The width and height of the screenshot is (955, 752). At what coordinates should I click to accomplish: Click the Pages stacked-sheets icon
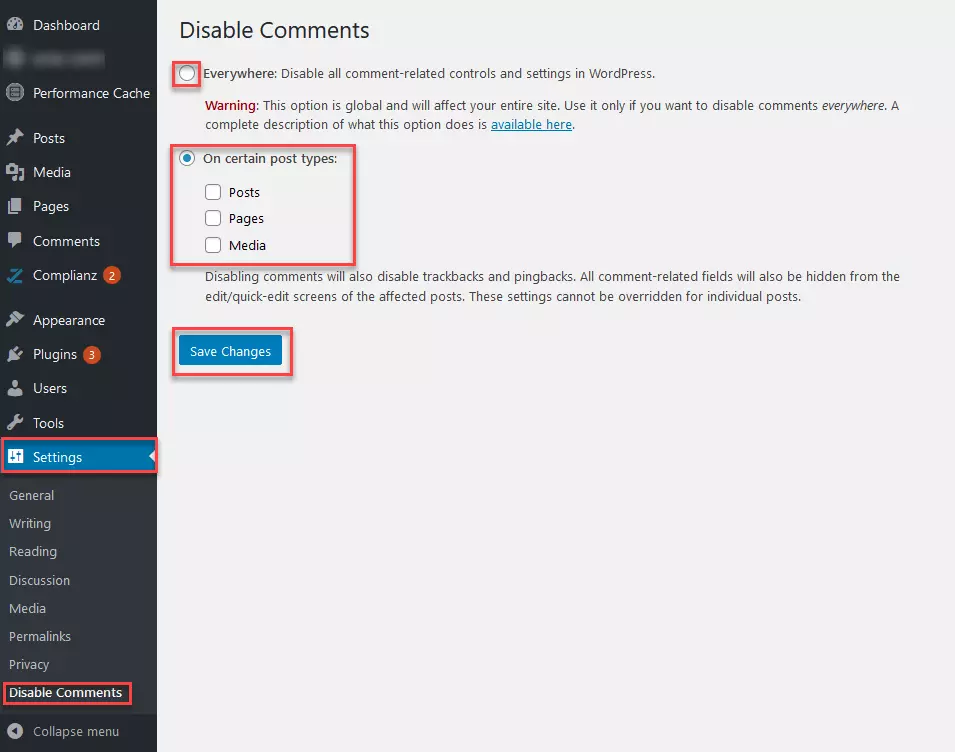click(15, 206)
